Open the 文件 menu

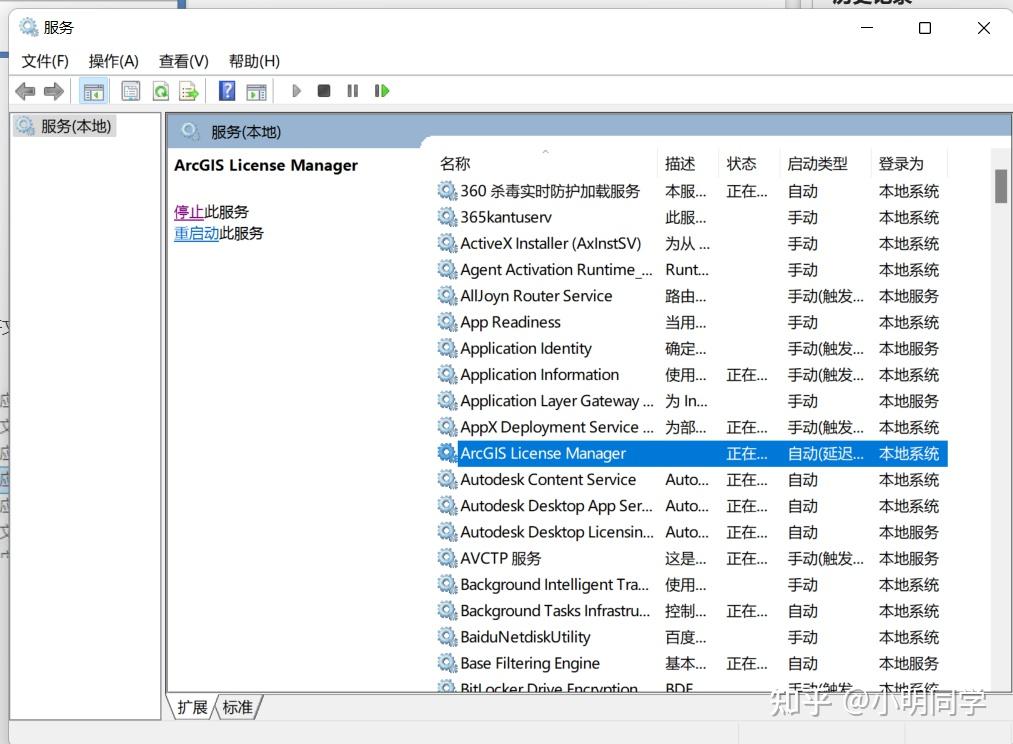coord(44,61)
